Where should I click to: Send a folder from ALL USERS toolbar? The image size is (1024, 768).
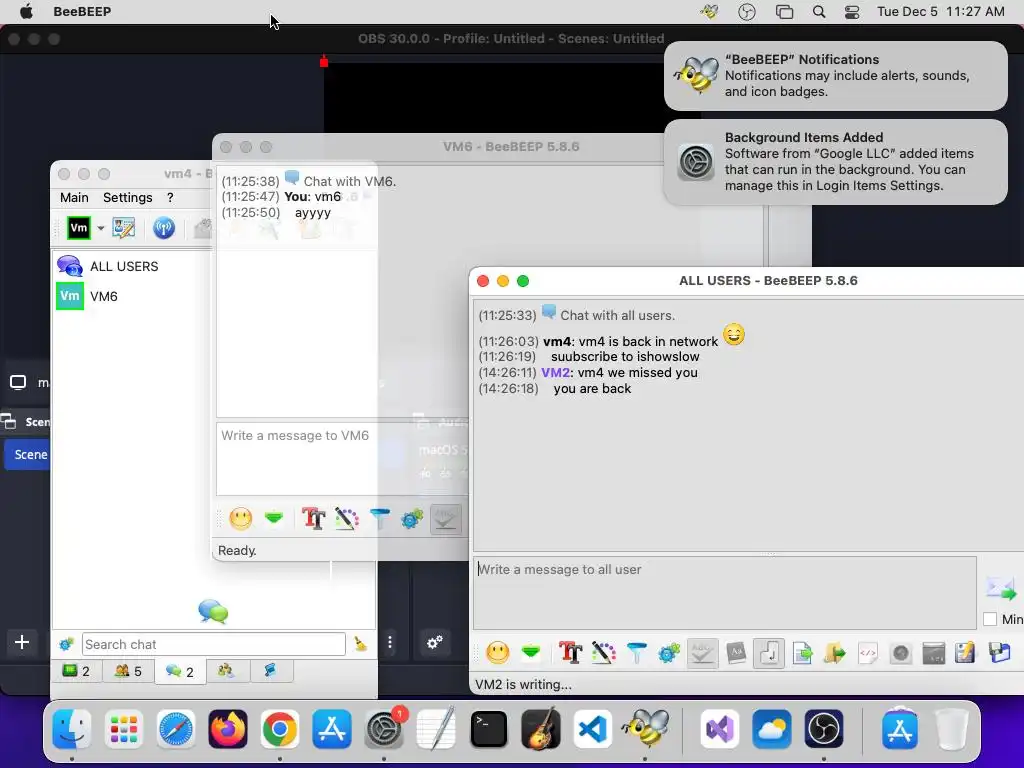835,652
